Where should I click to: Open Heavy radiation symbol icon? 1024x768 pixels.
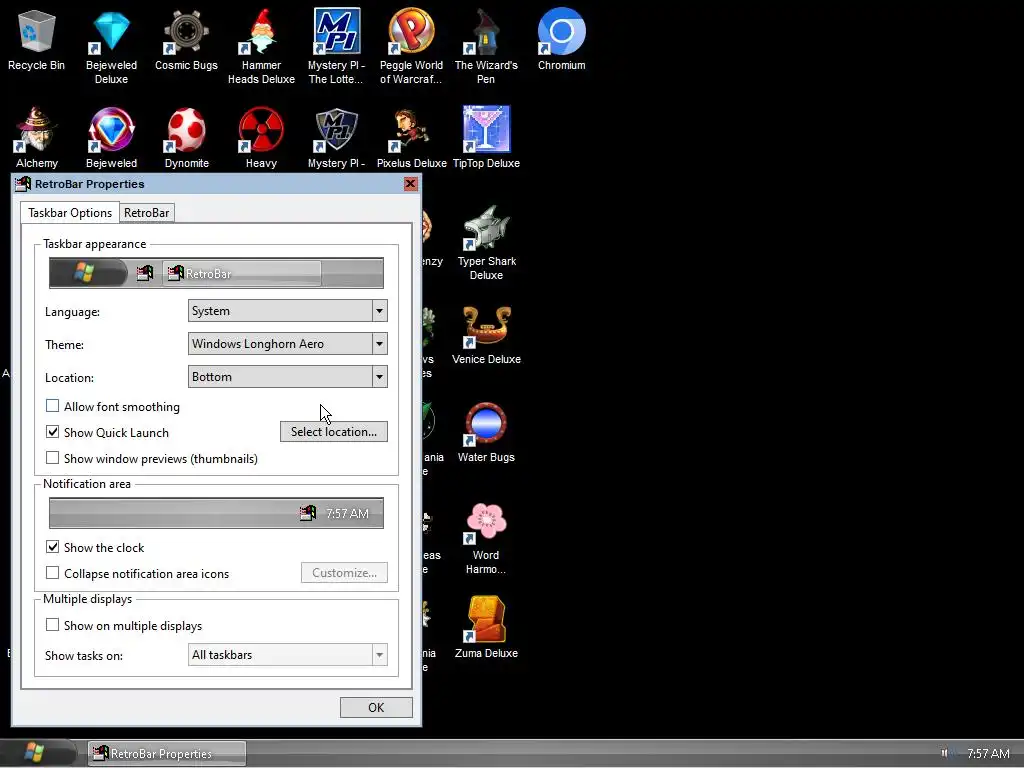[261, 137]
